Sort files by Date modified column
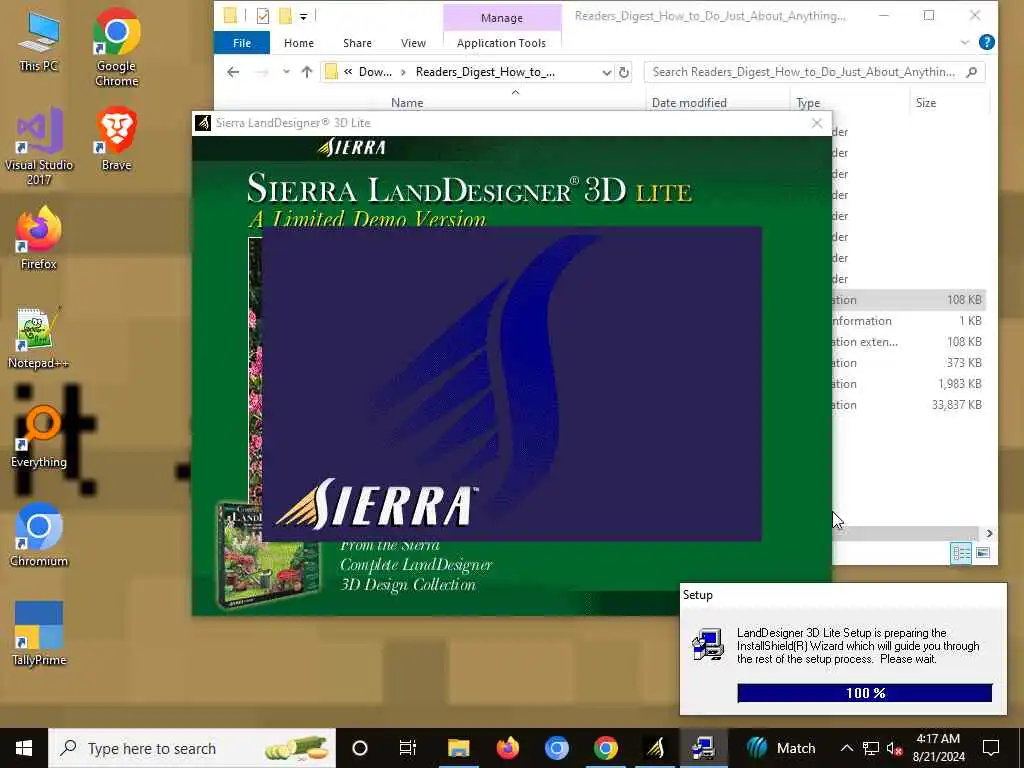The width and height of the screenshot is (1024, 768). pyautogui.click(x=689, y=103)
